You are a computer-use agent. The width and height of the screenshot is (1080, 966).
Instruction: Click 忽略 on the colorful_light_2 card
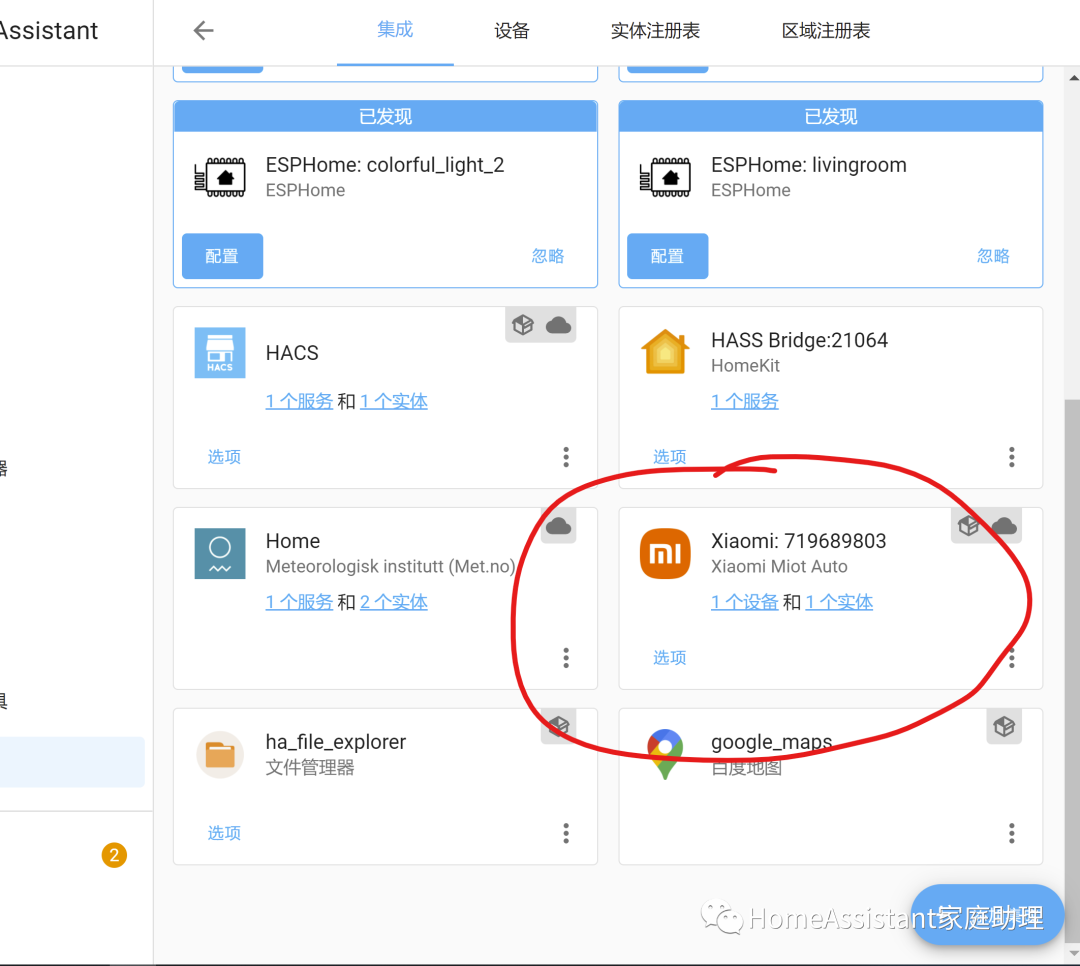pyautogui.click(x=547, y=256)
